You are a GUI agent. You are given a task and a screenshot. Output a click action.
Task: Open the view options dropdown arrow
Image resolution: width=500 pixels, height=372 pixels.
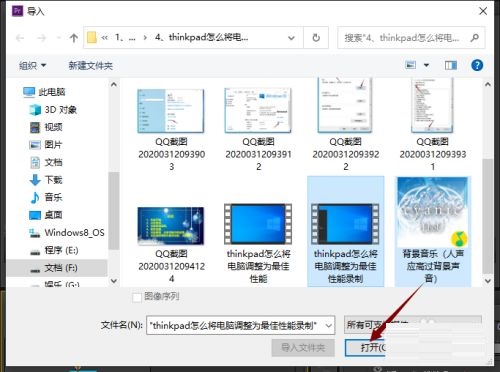426,65
